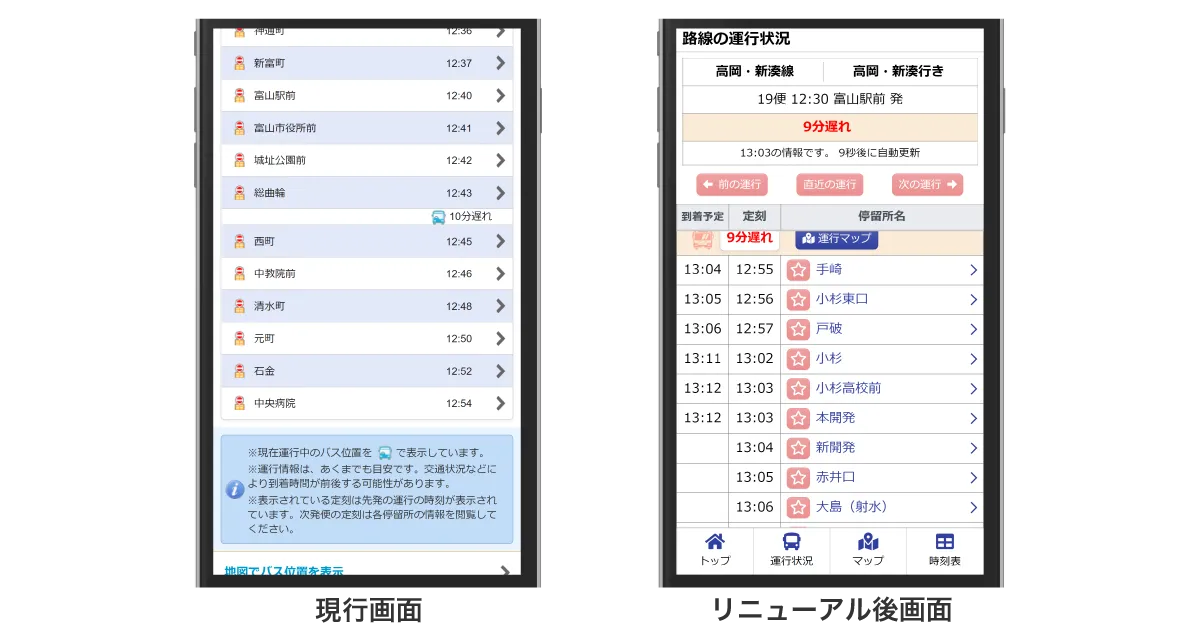Open the chevron arrow on 富山駅前 row
The height and width of the screenshot is (630, 1200).
tap(501, 95)
